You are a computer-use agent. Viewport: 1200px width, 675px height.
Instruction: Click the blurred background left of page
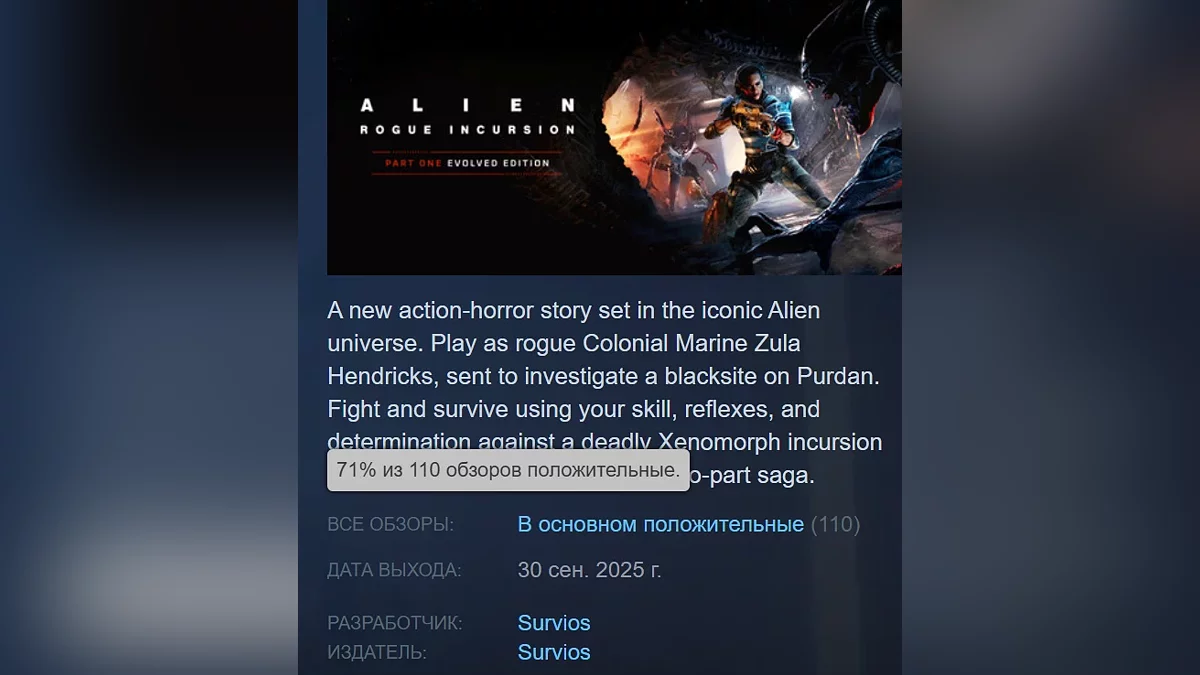[149, 337]
